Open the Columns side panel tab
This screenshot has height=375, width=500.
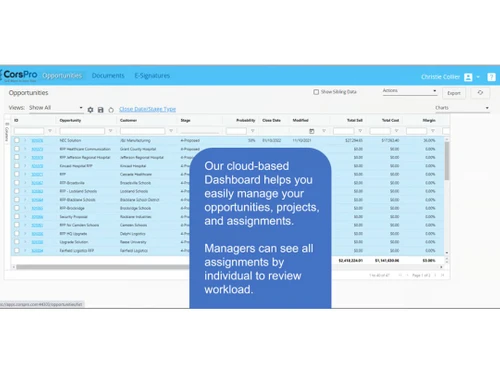(x=7, y=132)
